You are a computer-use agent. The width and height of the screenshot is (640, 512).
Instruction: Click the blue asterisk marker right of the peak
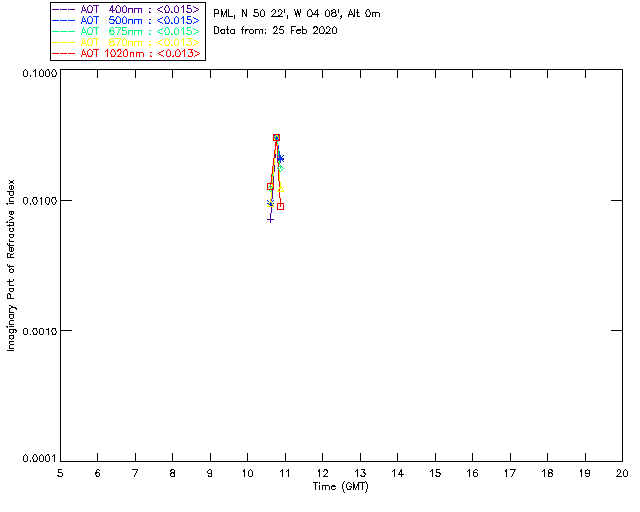point(280,158)
